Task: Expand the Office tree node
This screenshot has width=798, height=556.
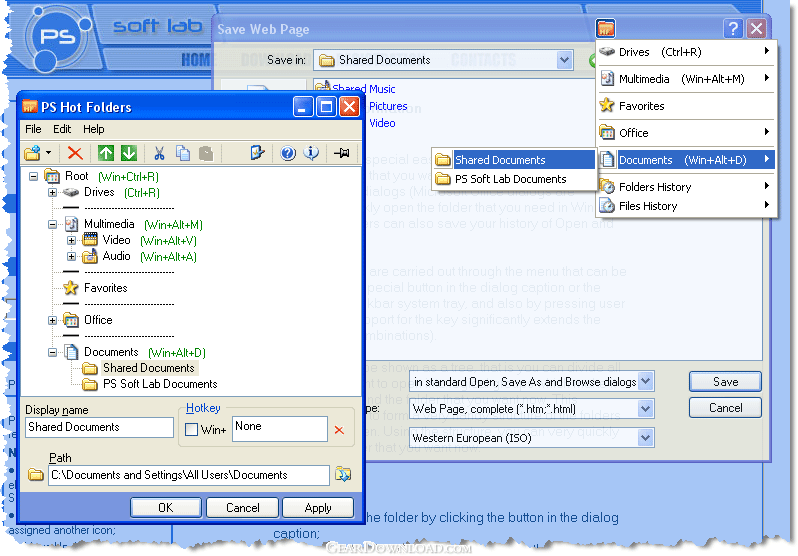Action: coord(52,320)
